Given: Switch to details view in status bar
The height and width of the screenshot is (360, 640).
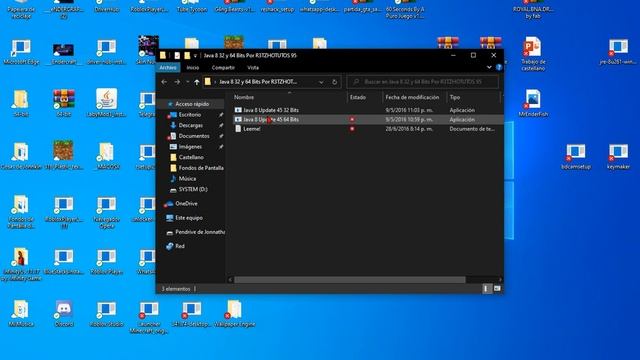Looking at the screenshot, I should click(486, 289).
